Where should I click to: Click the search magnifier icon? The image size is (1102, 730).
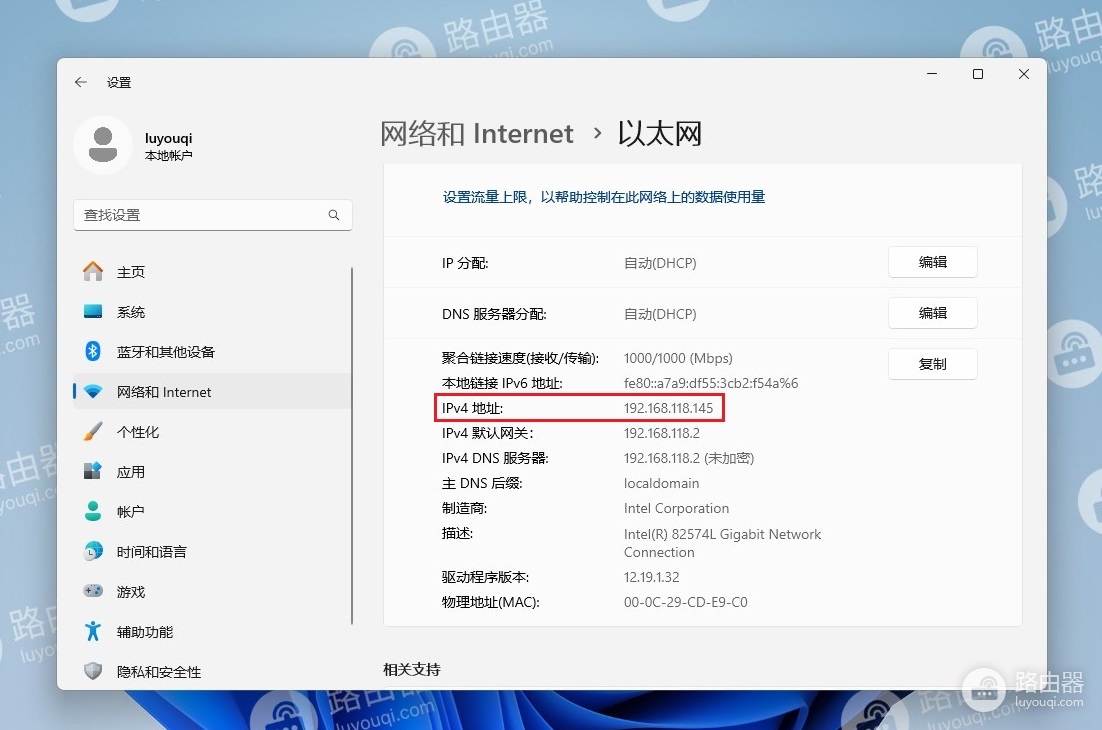[334, 215]
